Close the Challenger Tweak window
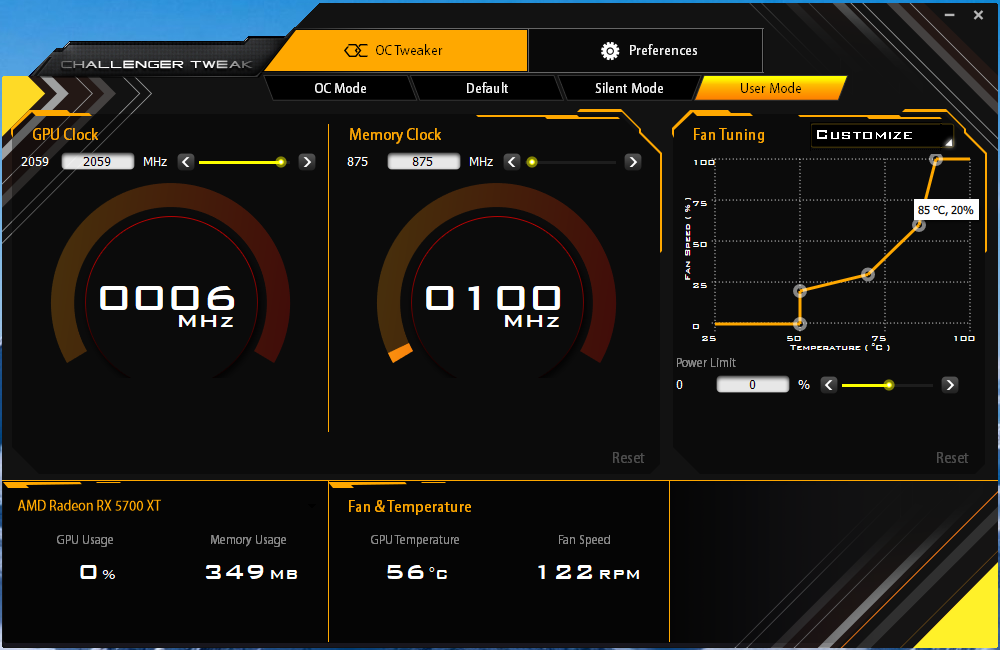 click(x=978, y=15)
